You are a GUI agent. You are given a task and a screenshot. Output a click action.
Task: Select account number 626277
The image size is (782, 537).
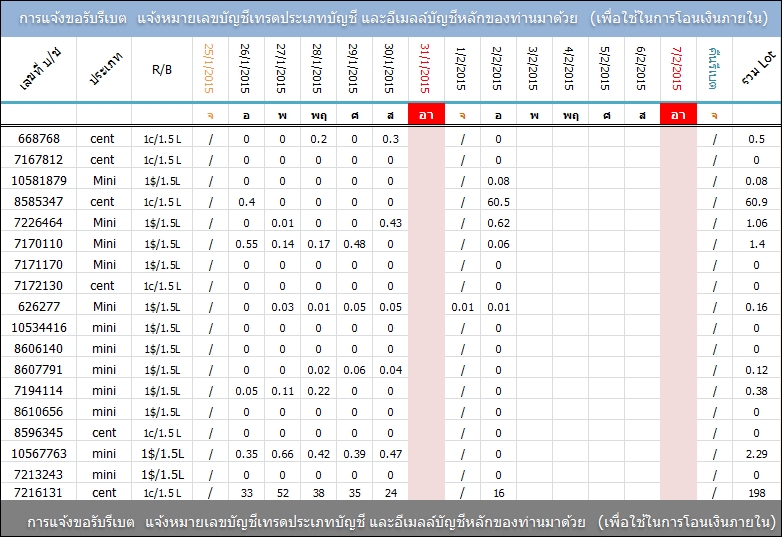tap(39, 307)
